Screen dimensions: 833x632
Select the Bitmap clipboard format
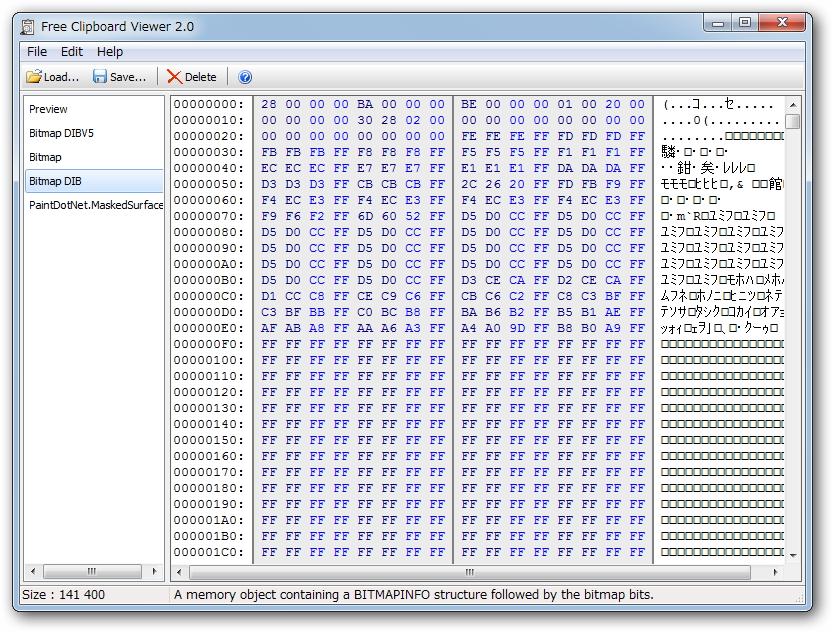46,157
